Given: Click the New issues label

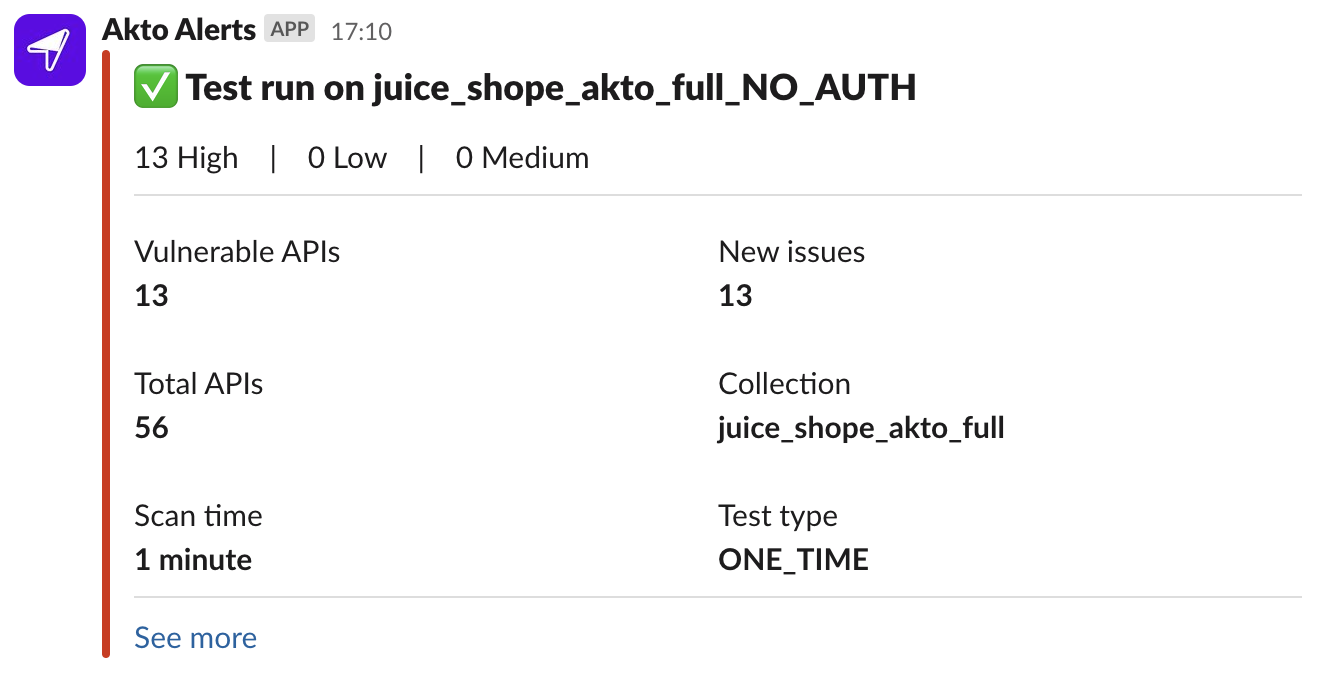Looking at the screenshot, I should tap(791, 252).
